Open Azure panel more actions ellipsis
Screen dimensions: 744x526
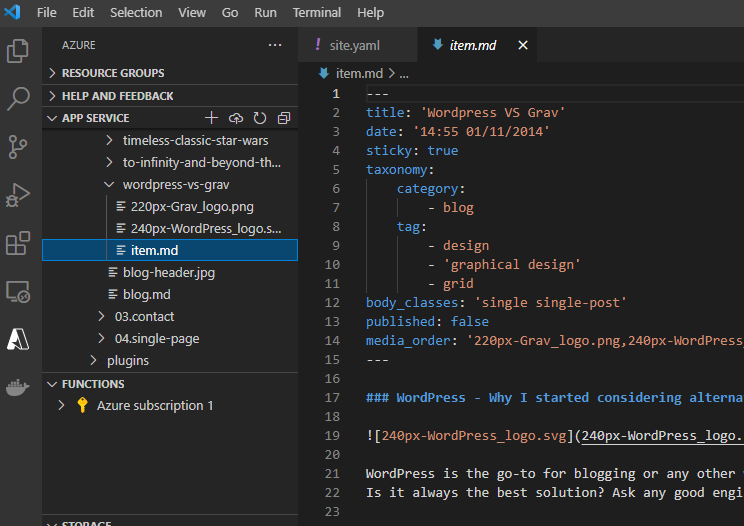tap(275, 45)
